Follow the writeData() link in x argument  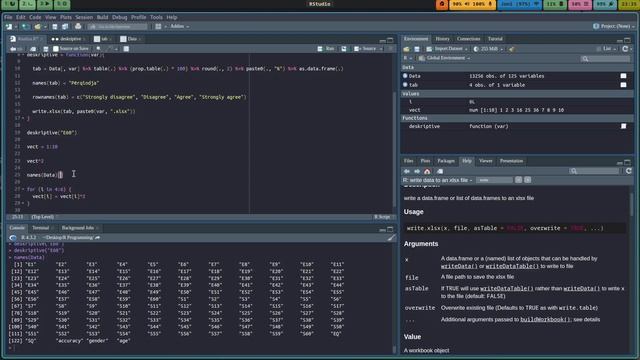coord(459,266)
